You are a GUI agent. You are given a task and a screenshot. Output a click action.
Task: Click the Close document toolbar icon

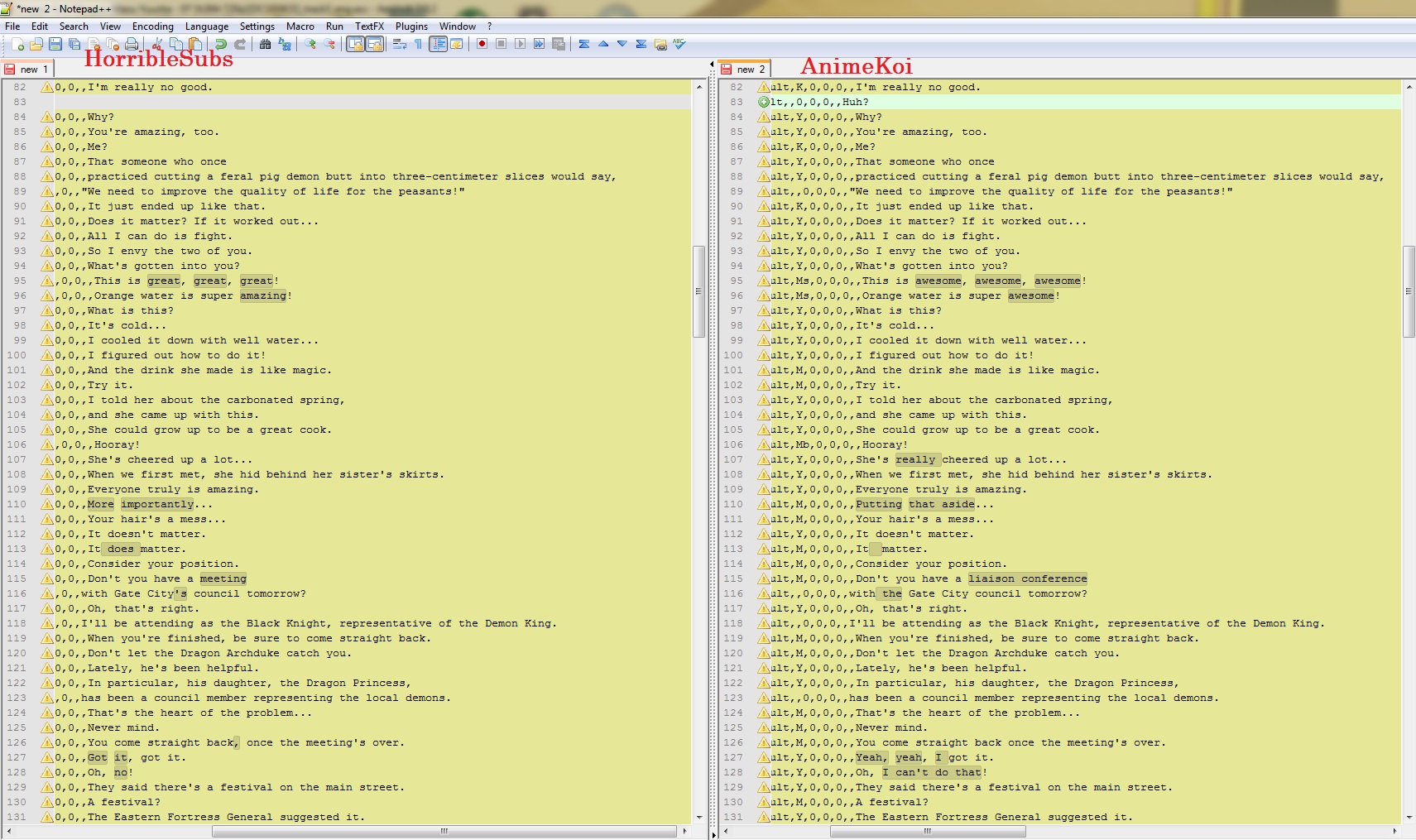(94, 44)
